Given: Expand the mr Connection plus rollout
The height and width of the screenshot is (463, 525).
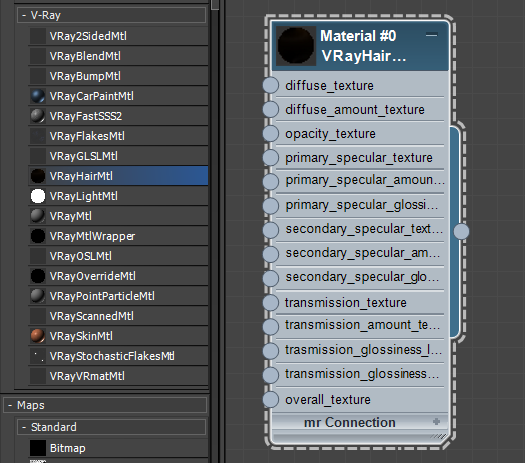Looking at the screenshot, I should [x=436, y=421].
